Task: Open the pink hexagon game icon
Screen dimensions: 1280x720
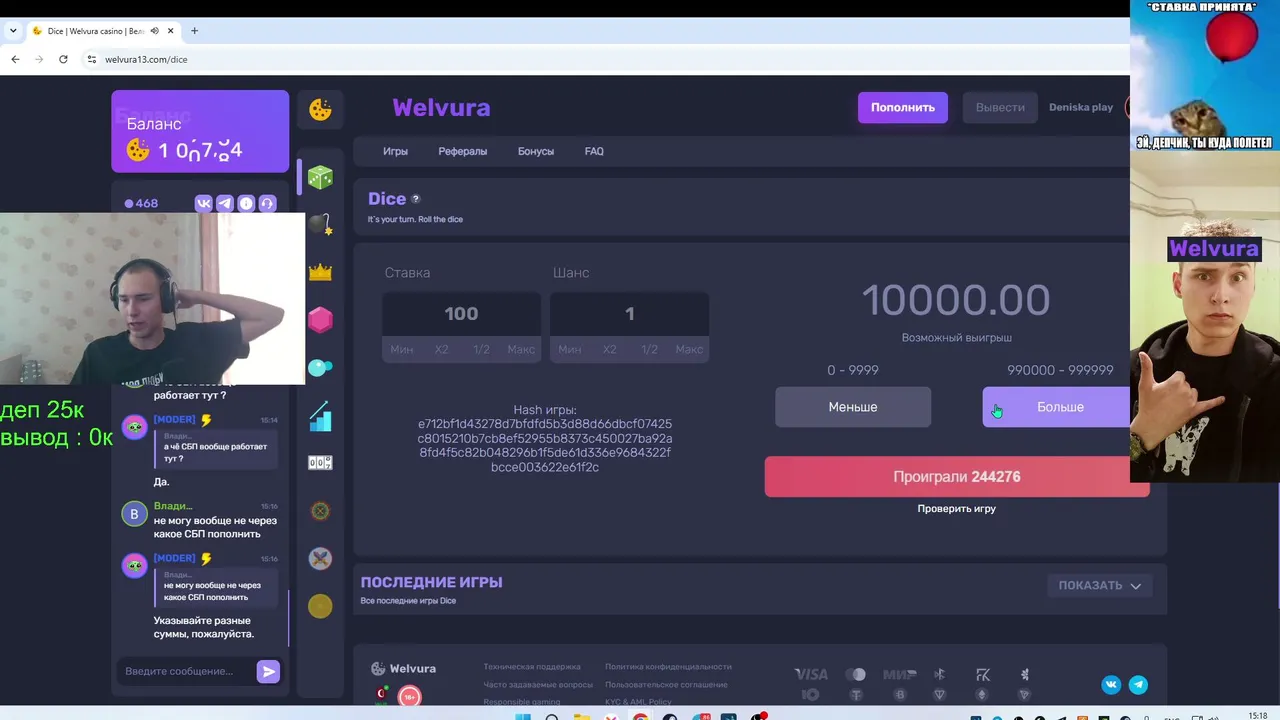Action: [320, 319]
